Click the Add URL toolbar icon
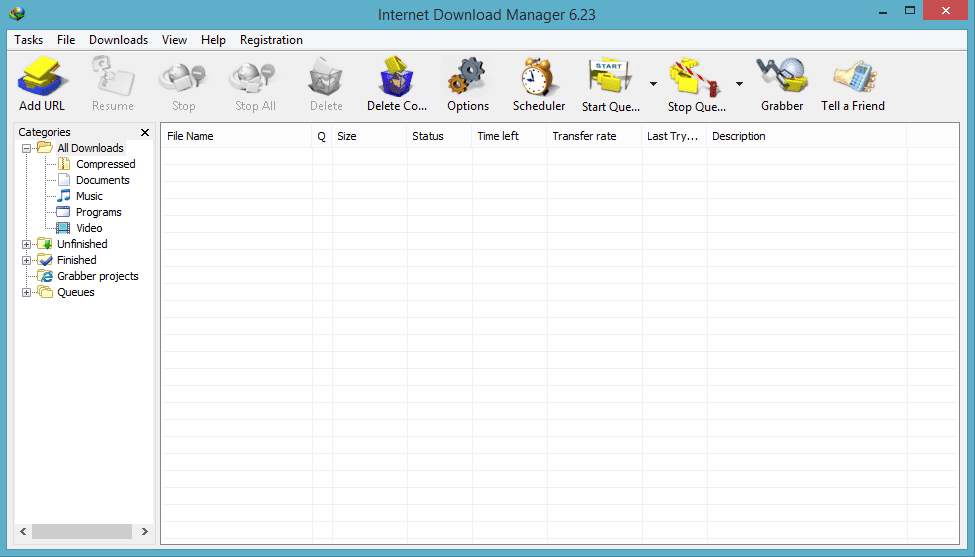 click(x=42, y=77)
